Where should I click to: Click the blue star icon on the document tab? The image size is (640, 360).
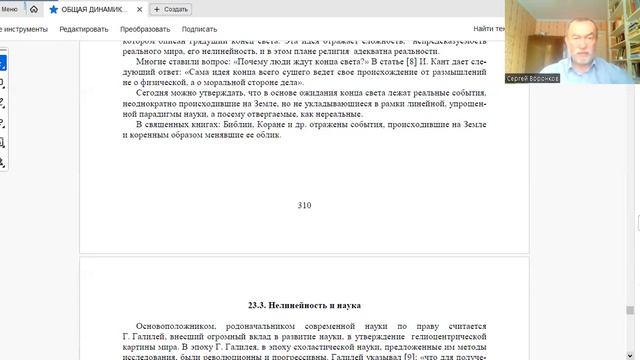tap(53, 9)
